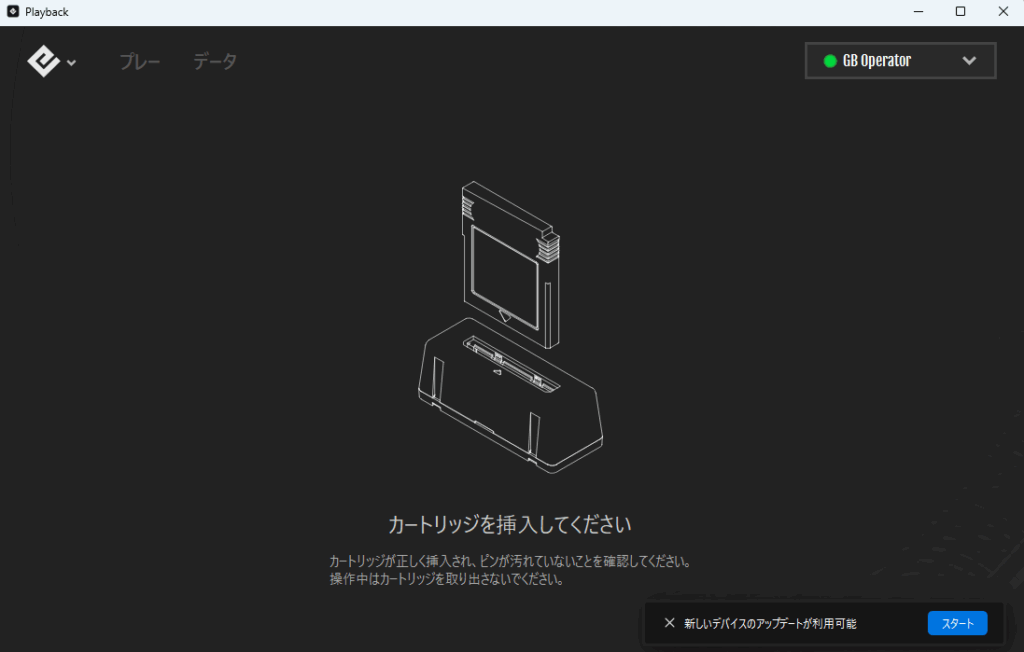Screen dimensions: 1024x652
Task: Click the カートリッジを挿入してください heading
Action: tap(510, 525)
